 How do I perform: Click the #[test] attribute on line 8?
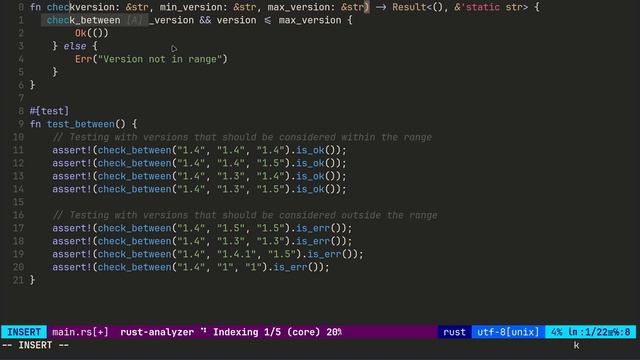pos(49,111)
